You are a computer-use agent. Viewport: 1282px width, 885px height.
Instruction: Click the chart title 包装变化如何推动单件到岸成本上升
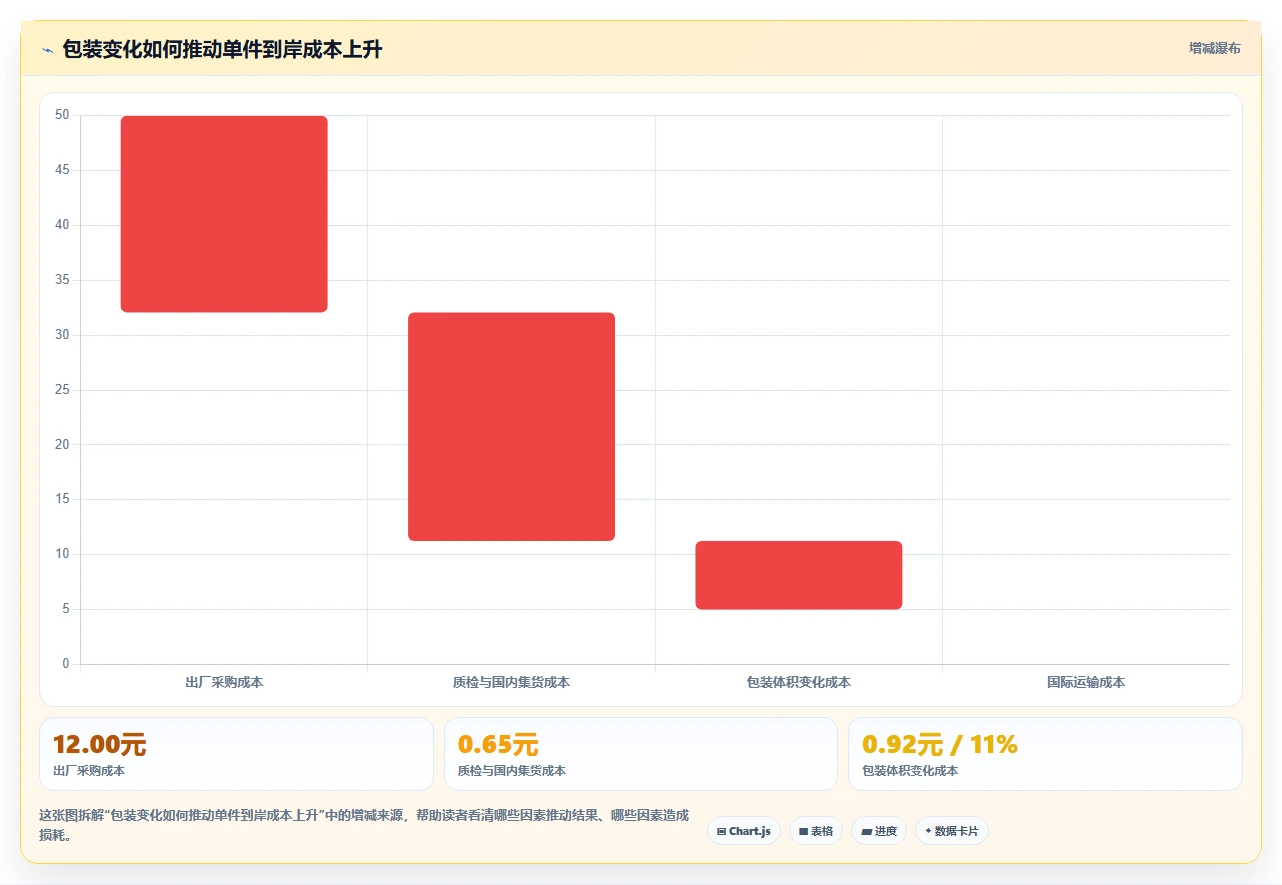222,49
